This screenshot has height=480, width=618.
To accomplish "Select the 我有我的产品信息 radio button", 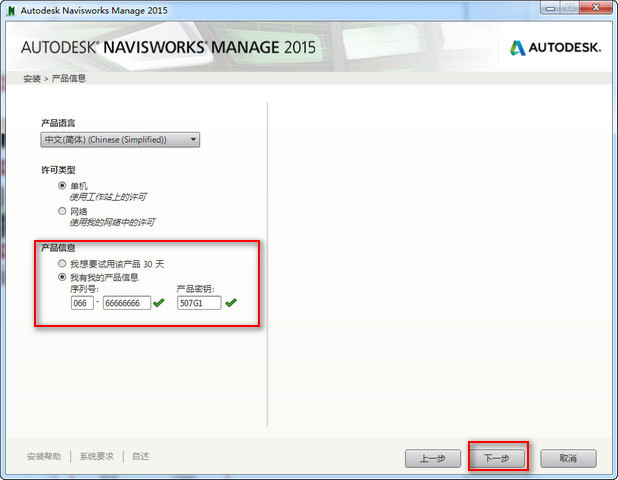I will click(62, 277).
